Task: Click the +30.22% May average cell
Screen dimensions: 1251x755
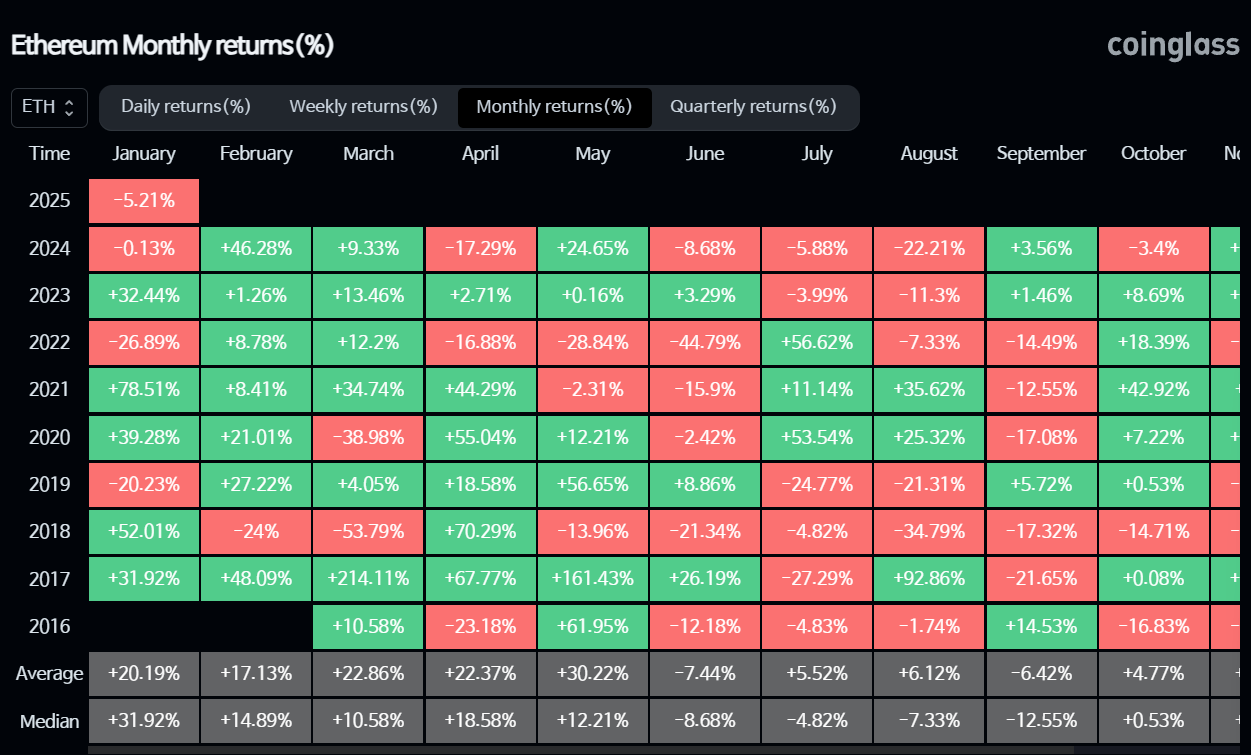Action: coord(593,674)
